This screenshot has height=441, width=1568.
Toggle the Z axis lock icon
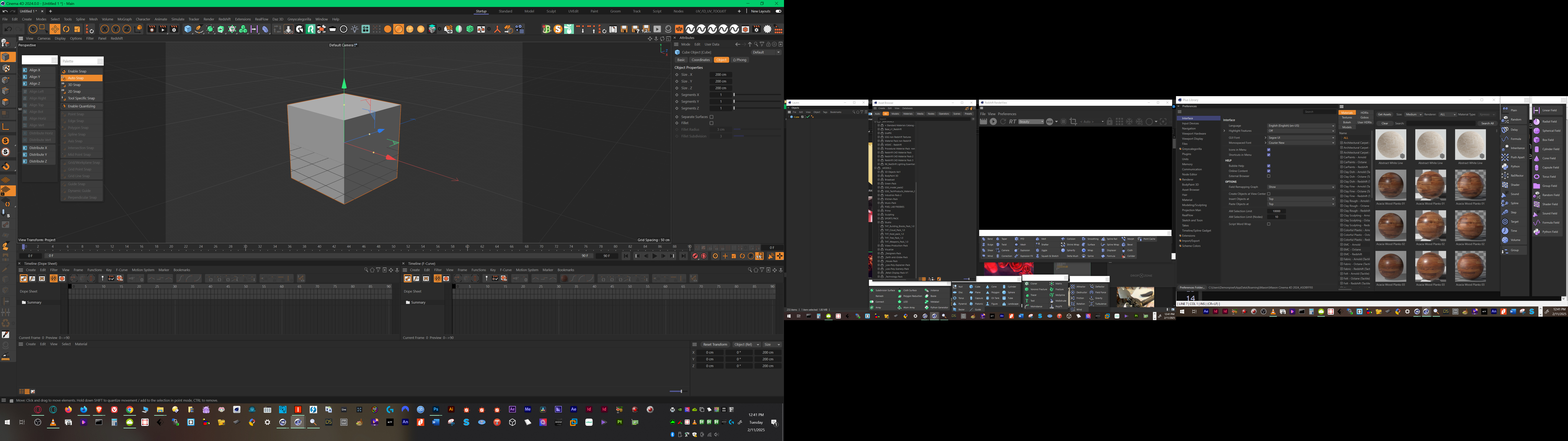(127, 29)
